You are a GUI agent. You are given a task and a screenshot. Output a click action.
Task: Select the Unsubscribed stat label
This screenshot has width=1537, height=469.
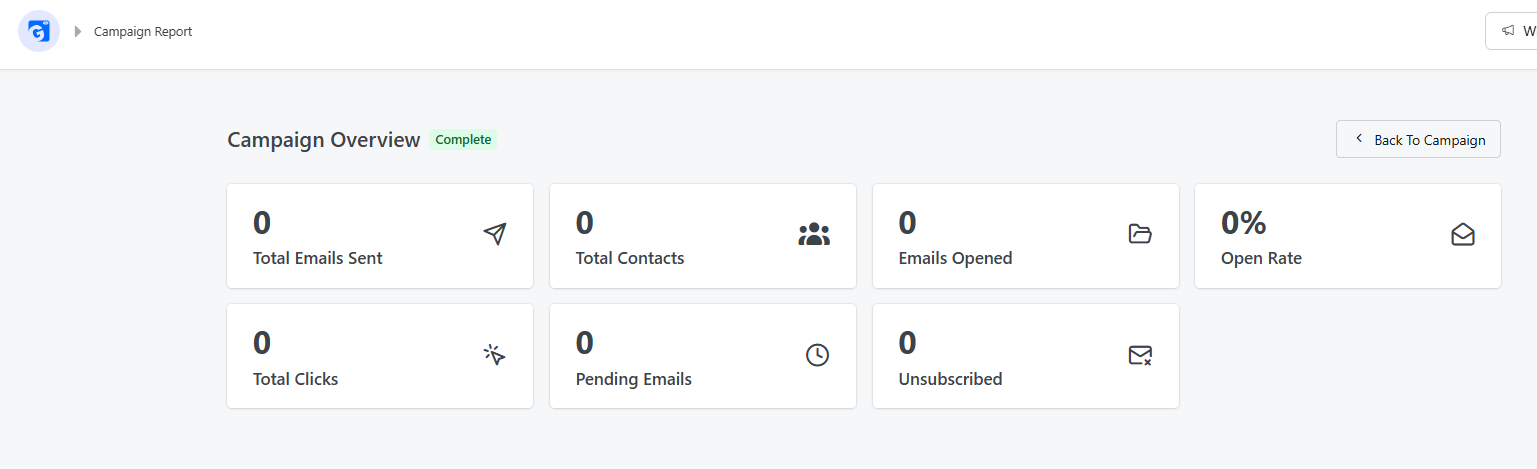(x=950, y=379)
